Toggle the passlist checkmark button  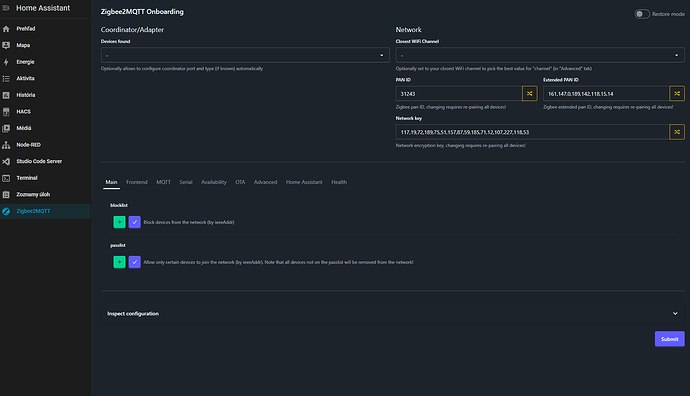pos(135,262)
